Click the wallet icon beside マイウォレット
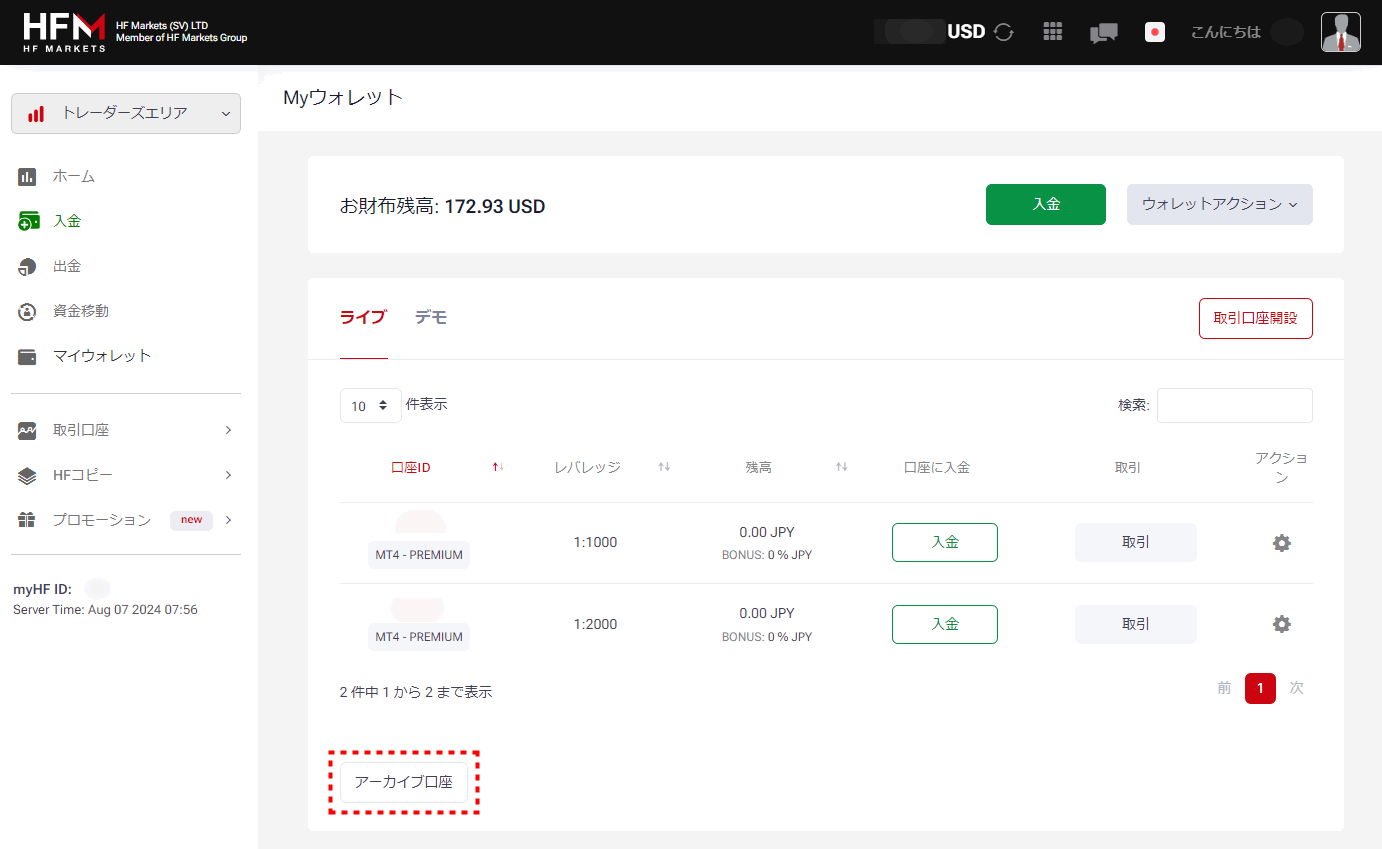 [27, 356]
